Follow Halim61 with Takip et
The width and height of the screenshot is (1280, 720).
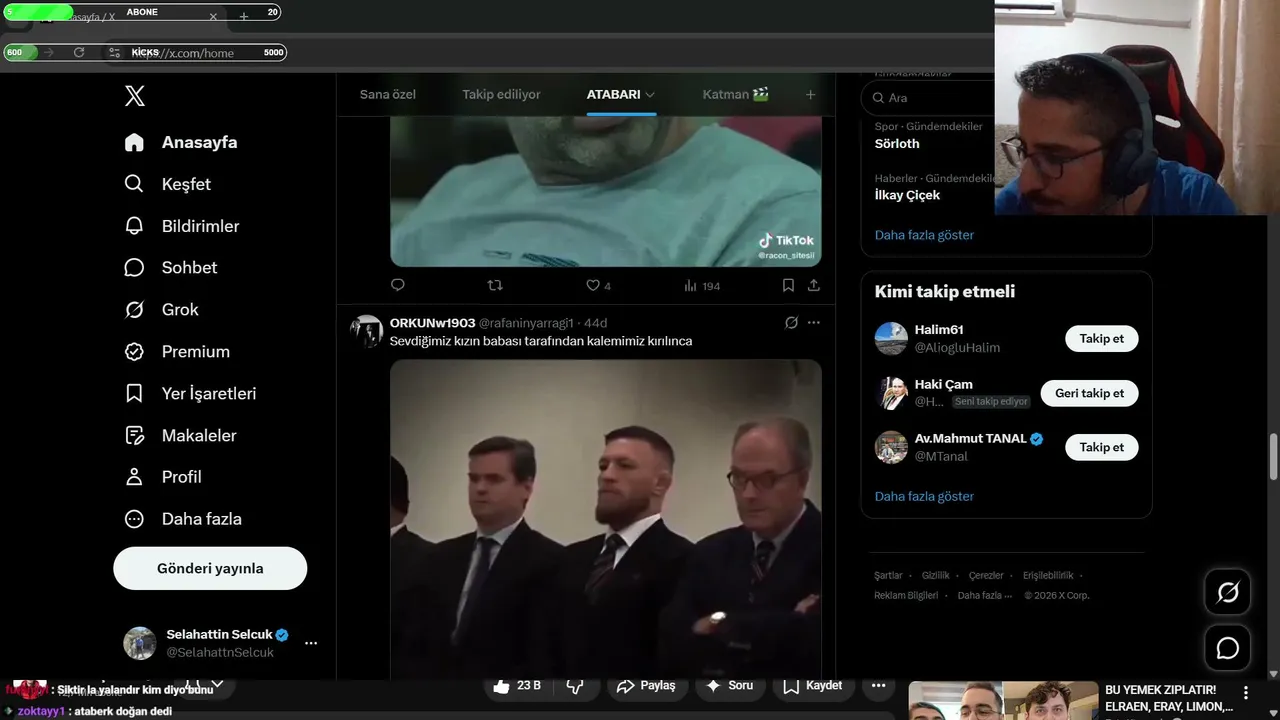[x=1101, y=338]
